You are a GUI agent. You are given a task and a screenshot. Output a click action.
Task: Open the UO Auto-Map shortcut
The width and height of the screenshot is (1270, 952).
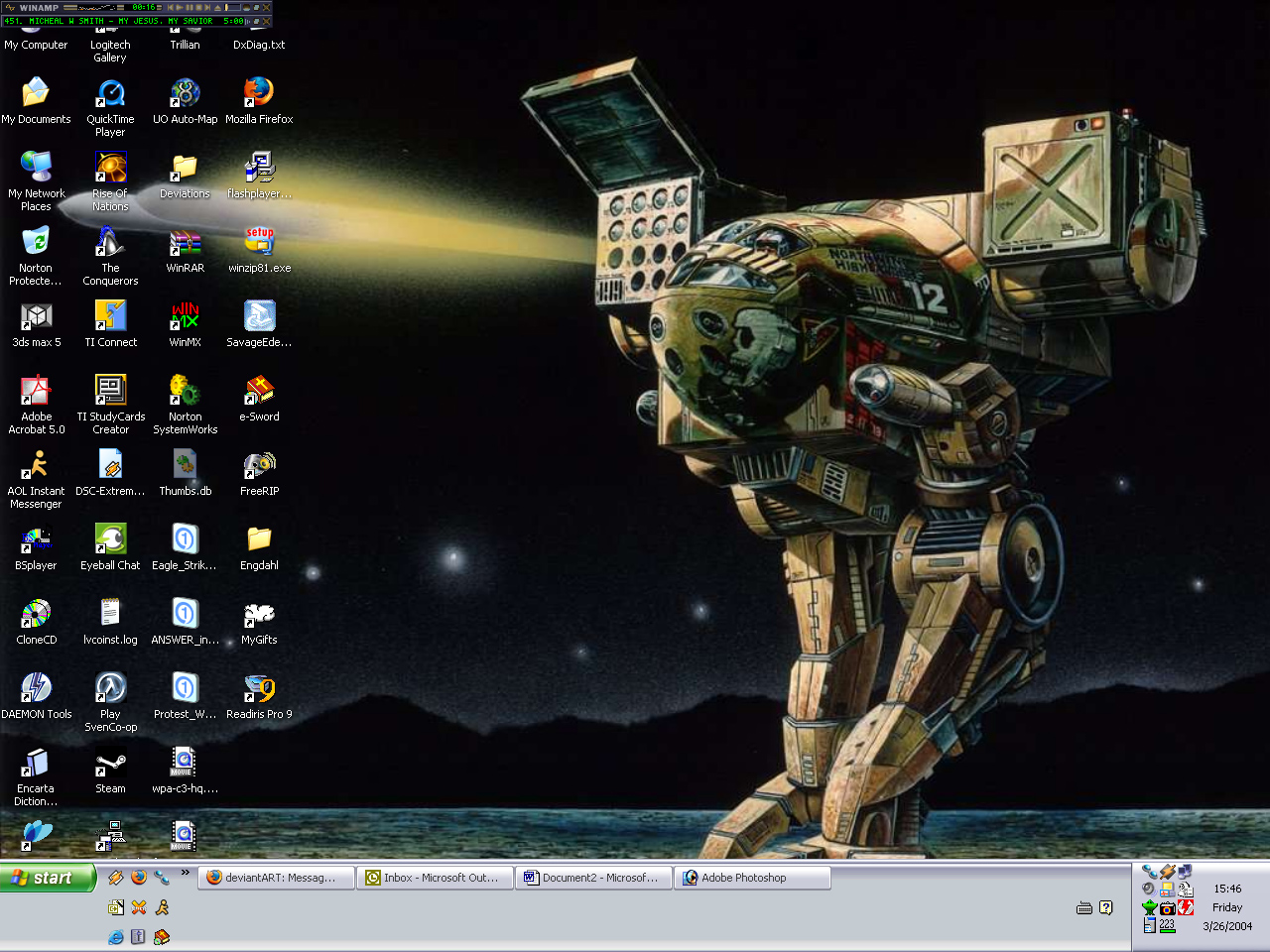[185, 101]
